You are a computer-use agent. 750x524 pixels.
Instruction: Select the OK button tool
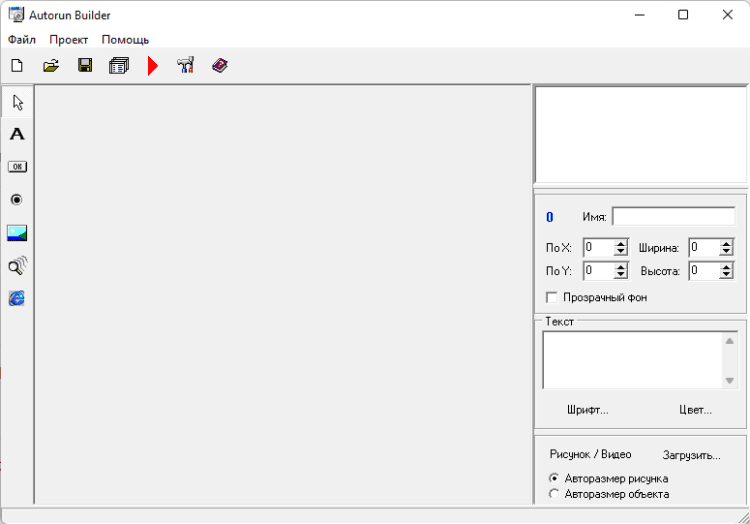point(17,166)
